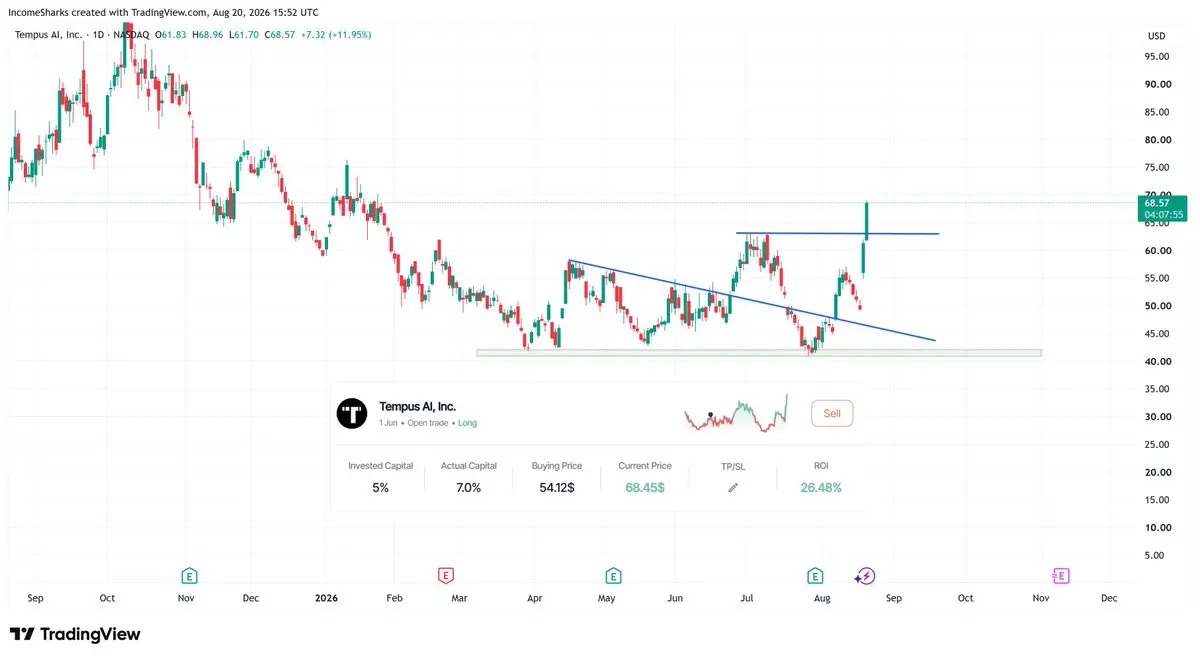This screenshot has height=659, width=1200.
Task: Edit TP/SL via the pencil icon
Action: (732, 488)
